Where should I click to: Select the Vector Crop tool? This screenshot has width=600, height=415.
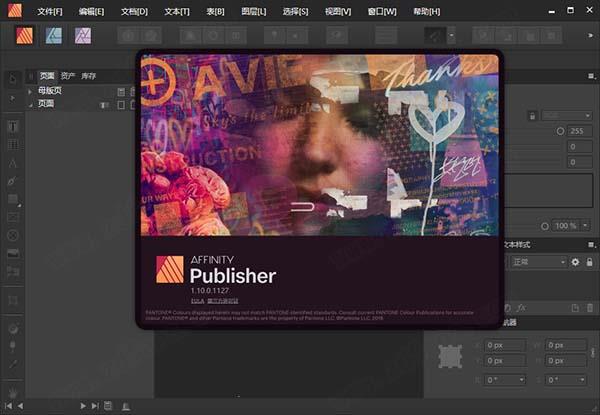tap(13, 300)
